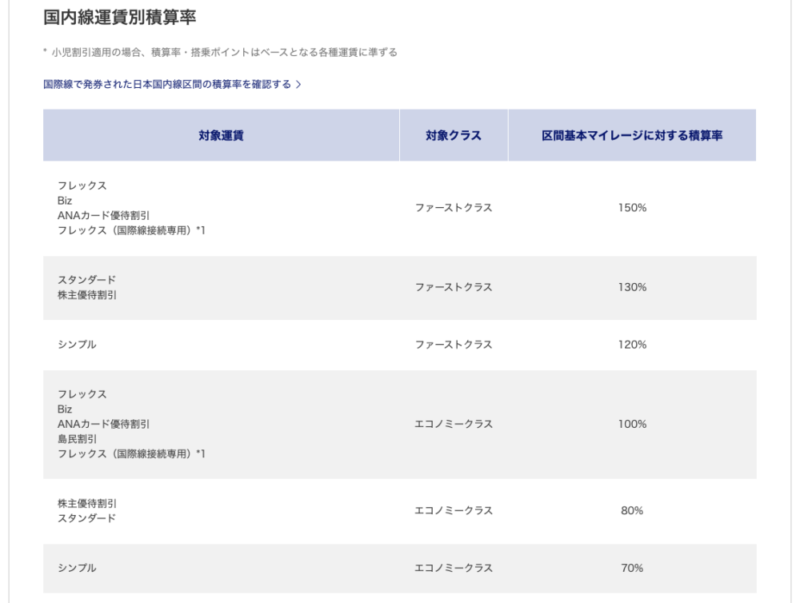Click the 130% accrual rate cell

tap(632, 287)
